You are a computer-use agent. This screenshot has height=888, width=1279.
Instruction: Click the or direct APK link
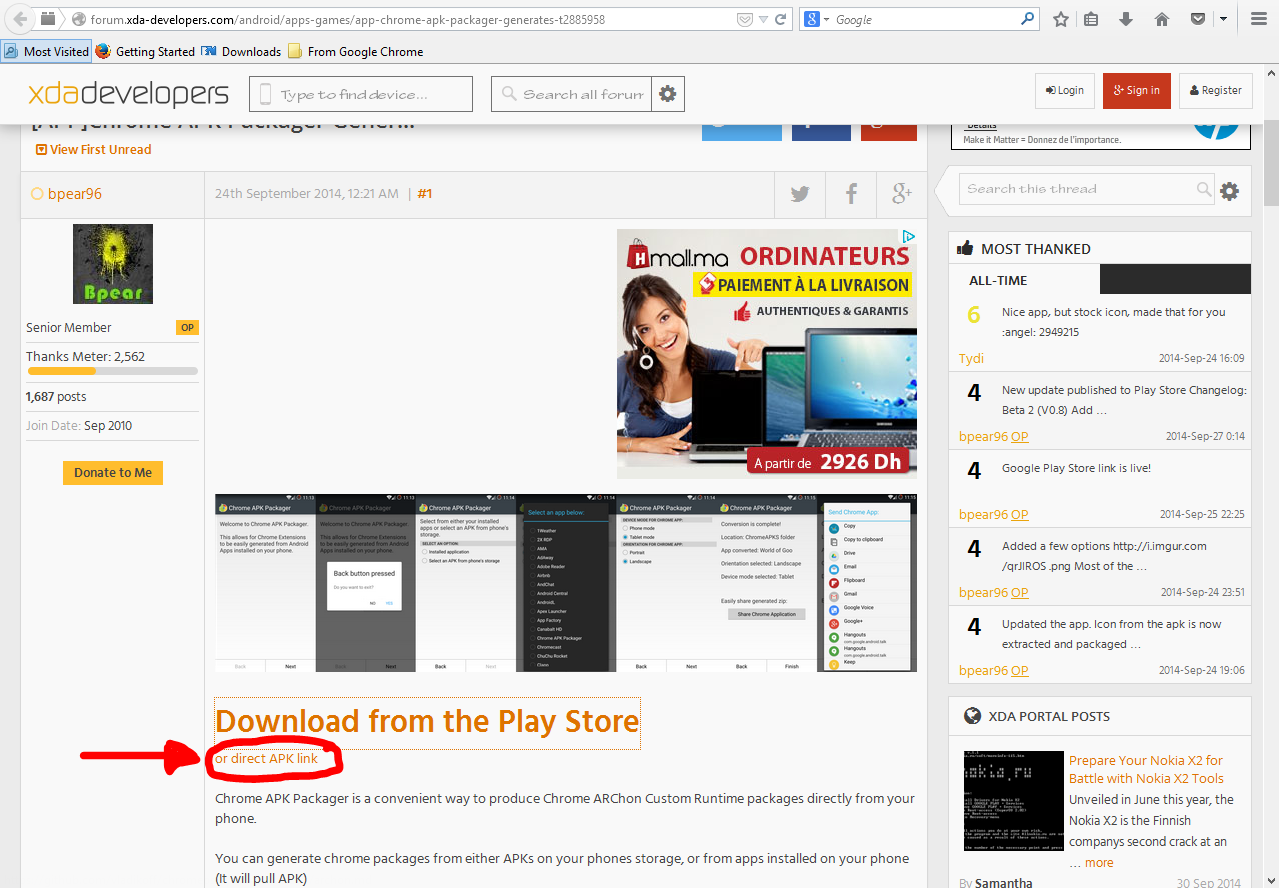[267, 758]
